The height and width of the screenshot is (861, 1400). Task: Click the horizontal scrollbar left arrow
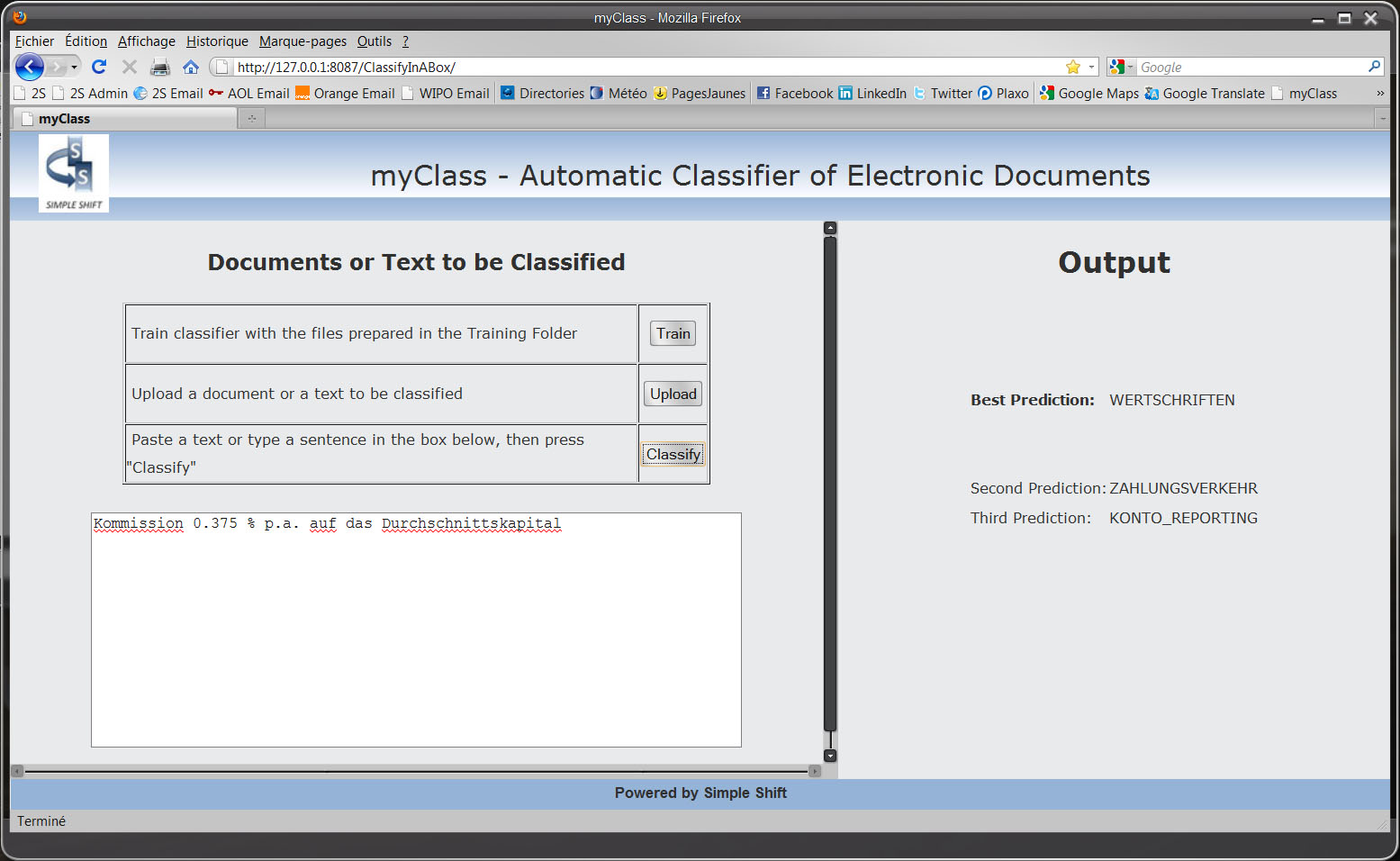17,771
